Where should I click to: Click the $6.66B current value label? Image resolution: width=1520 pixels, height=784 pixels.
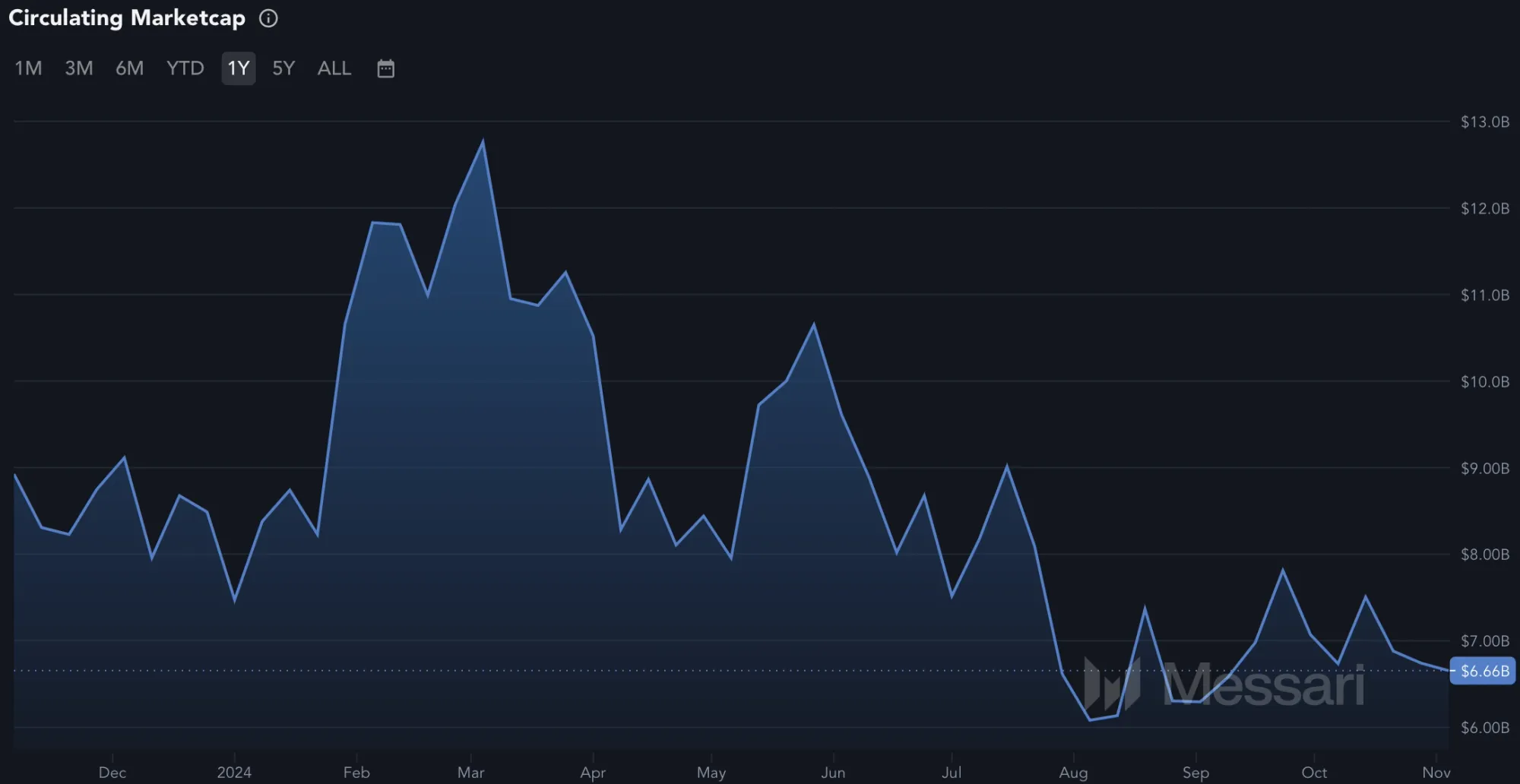click(x=1483, y=671)
